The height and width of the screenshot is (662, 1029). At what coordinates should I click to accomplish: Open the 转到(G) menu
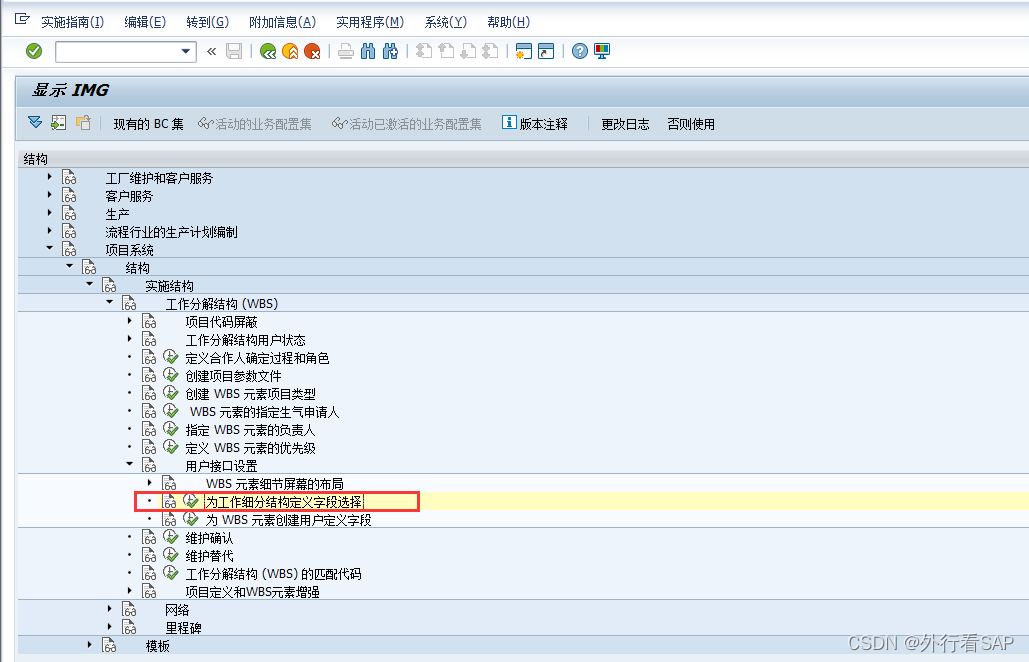pyautogui.click(x=207, y=22)
